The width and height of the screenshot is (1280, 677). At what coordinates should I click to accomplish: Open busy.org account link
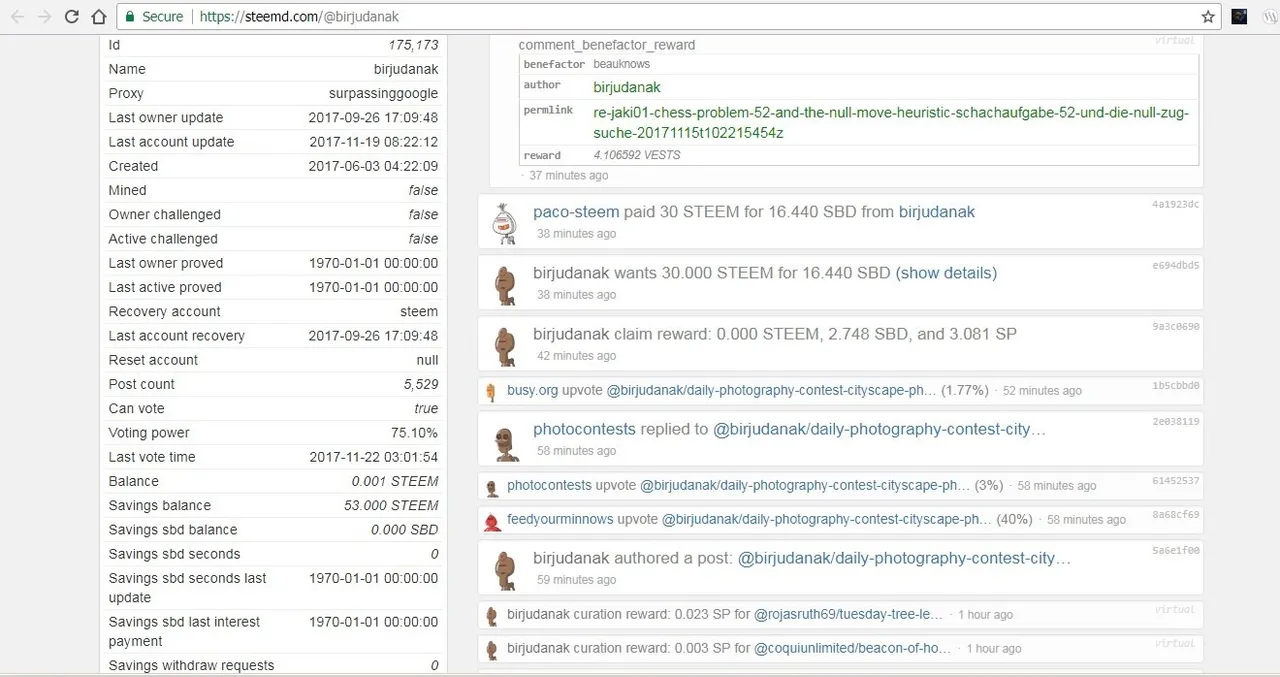tap(532, 390)
